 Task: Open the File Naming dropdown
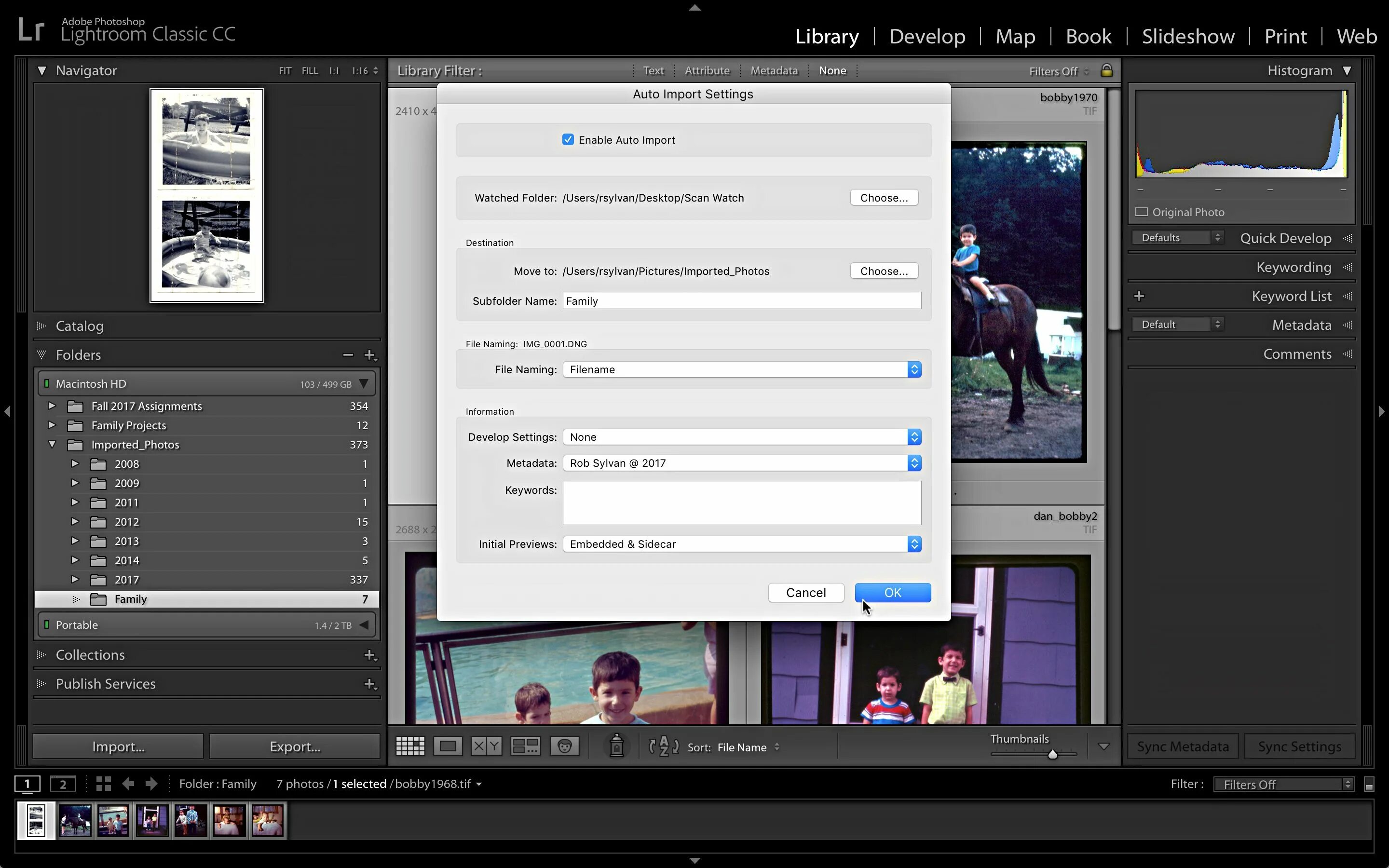[x=742, y=370]
